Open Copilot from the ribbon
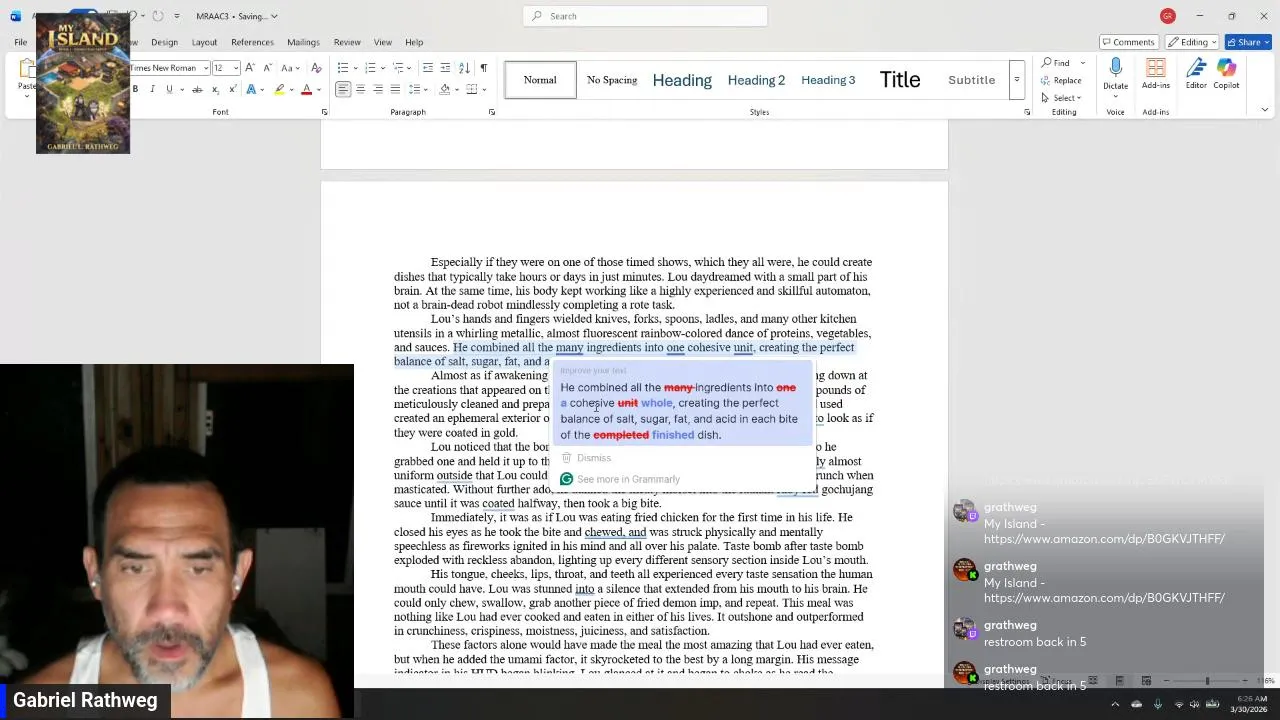The width and height of the screenshot is (1280, 720). 1226,74
